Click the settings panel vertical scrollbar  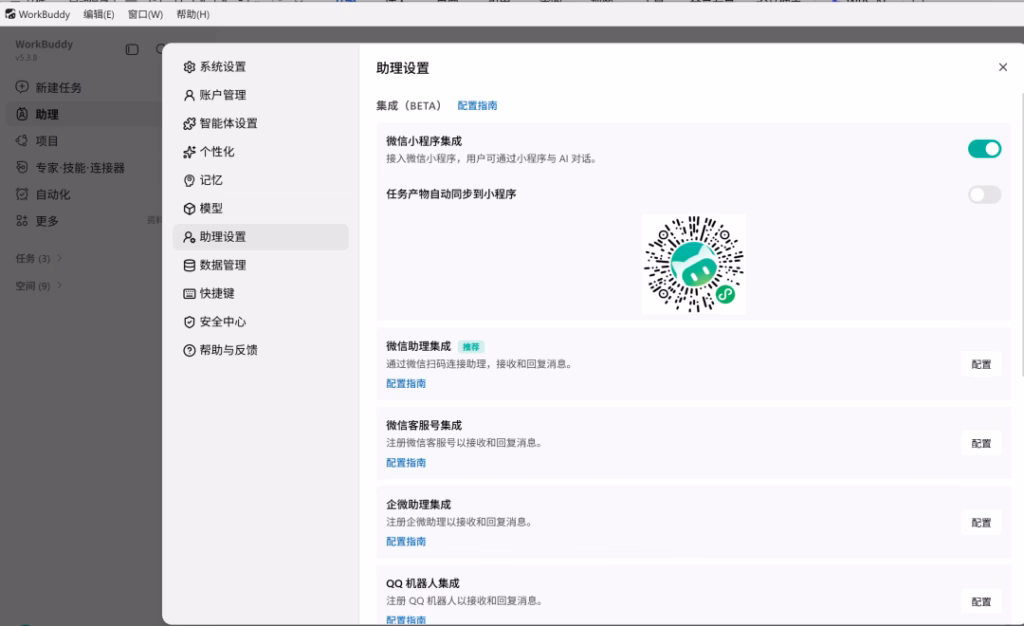(1022, 235)
